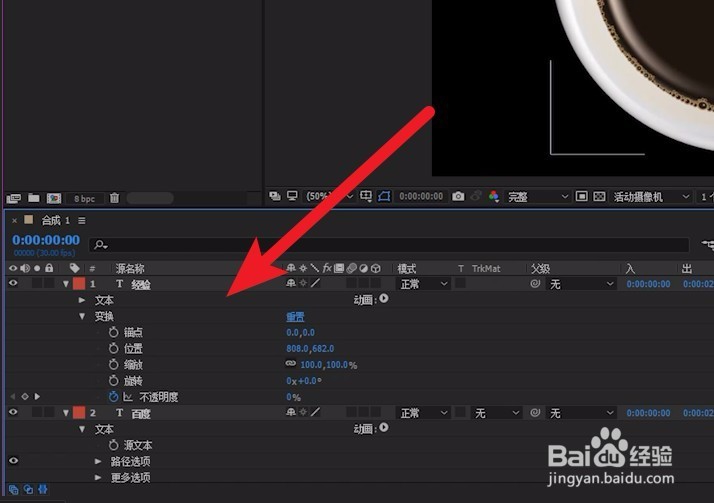This screenshot has width=714, height=503.
Task: Open the 动画 animate menu for 经验
Action: click(384, 299)
